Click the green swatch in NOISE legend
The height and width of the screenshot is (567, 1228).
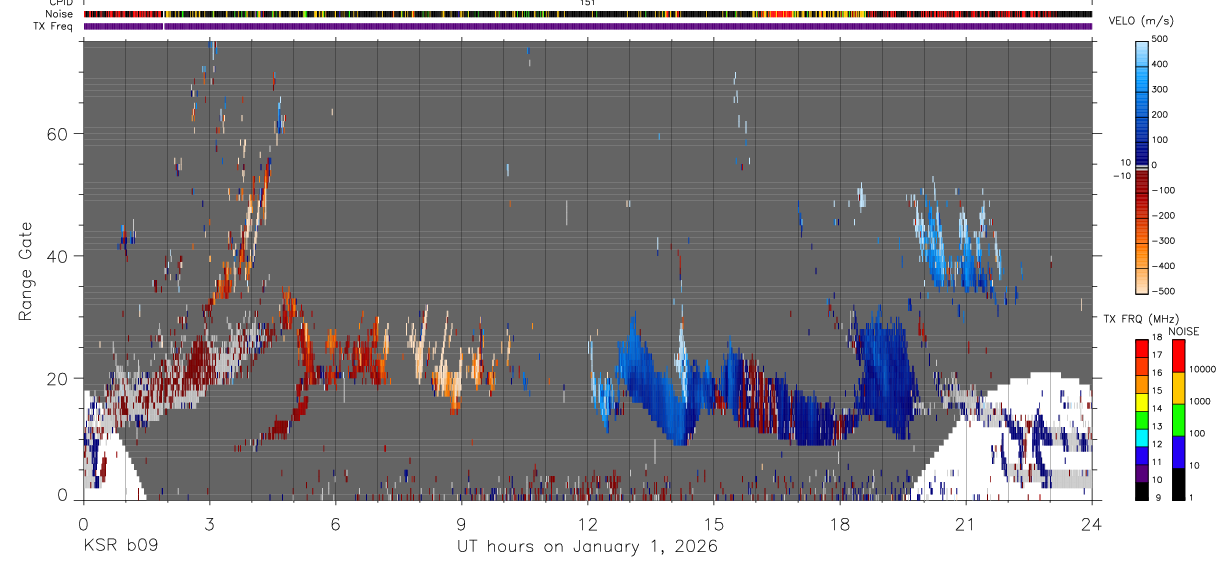[x=1178, y=420]
